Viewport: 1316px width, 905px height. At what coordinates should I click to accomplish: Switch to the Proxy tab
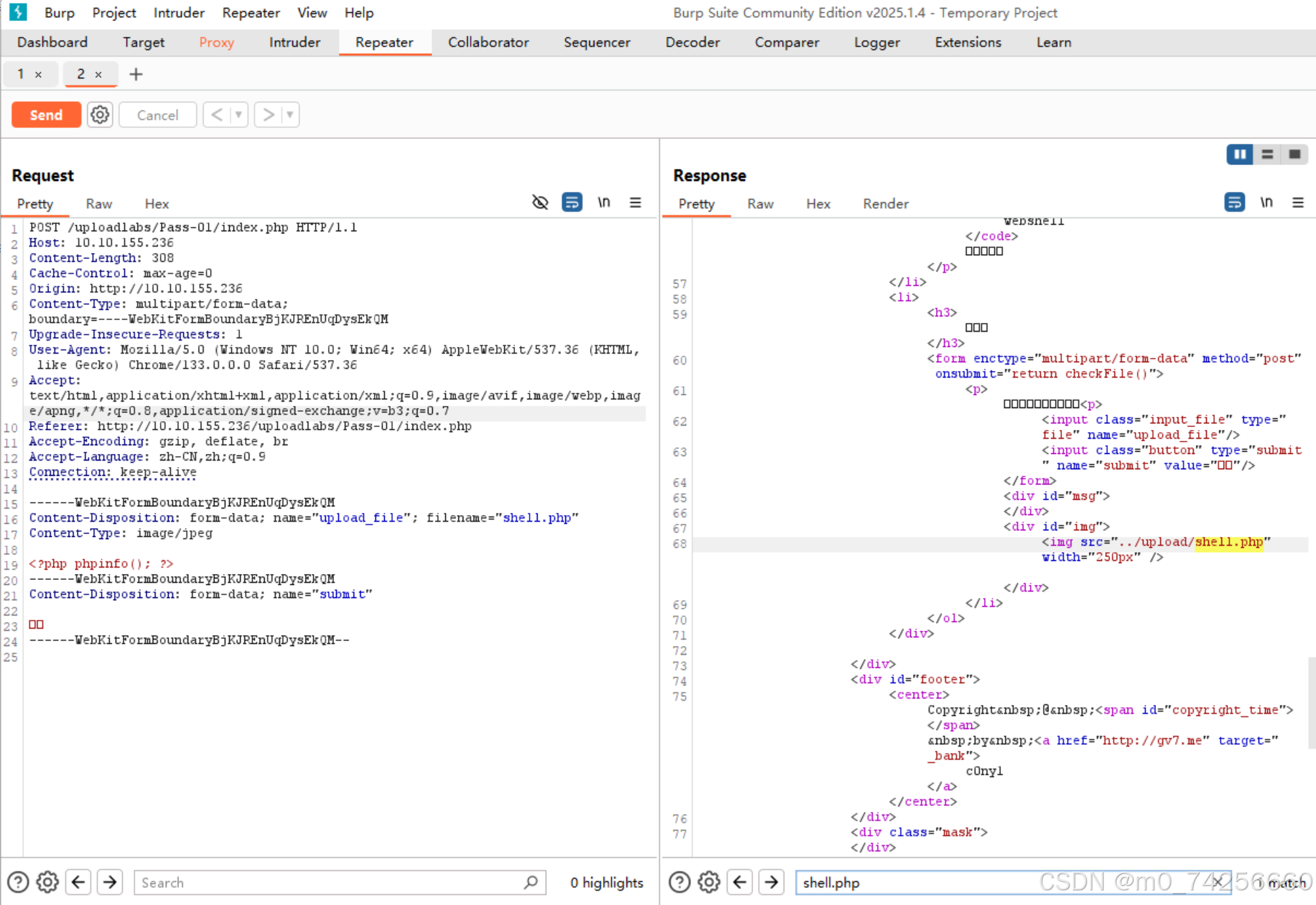[217, 42]
